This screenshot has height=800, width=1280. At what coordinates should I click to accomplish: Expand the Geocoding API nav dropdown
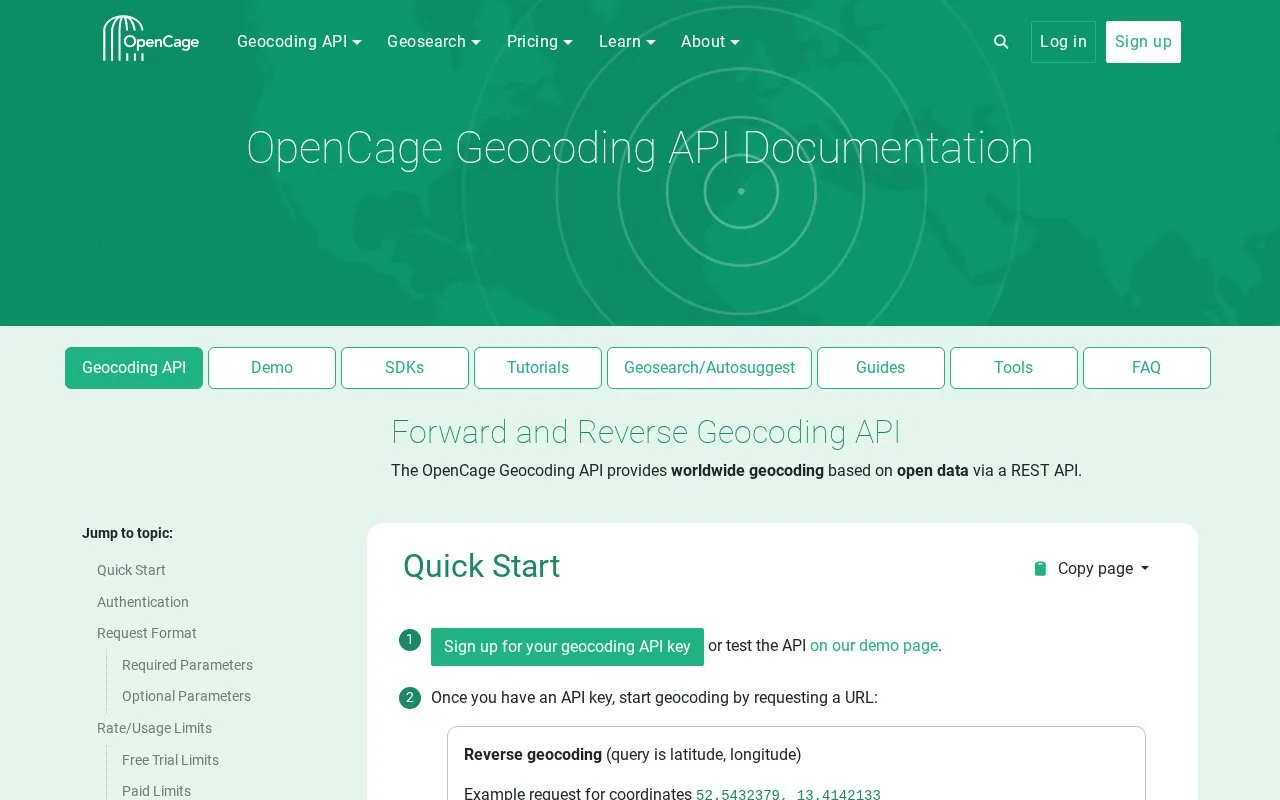pos(299,42)
